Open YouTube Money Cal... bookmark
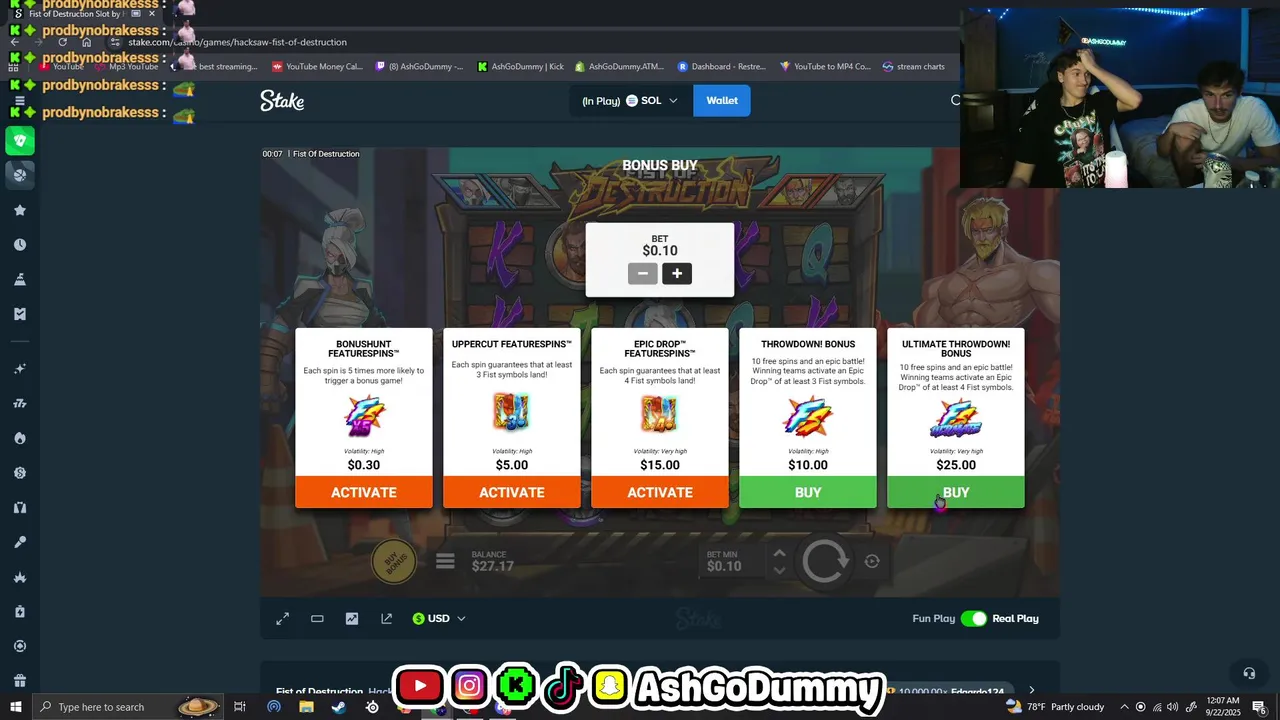 318,67
